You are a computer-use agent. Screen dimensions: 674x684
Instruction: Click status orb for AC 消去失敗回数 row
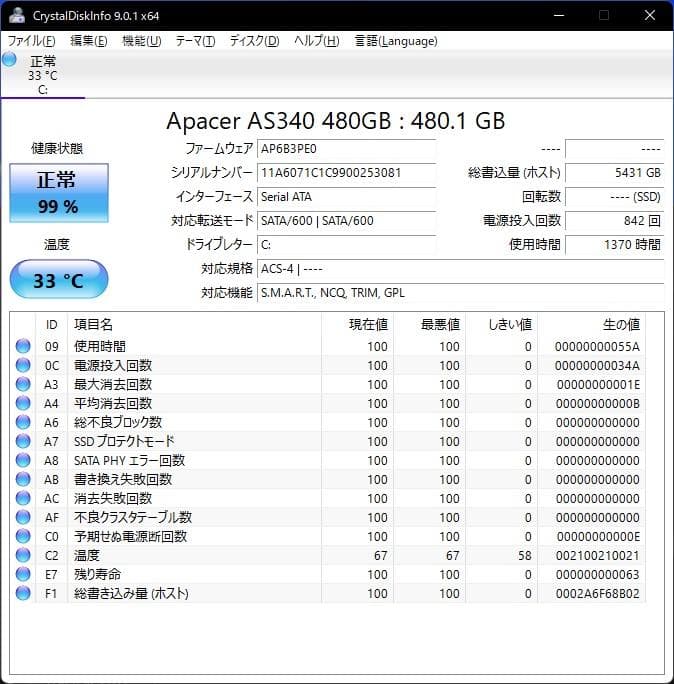pos(23,498)
